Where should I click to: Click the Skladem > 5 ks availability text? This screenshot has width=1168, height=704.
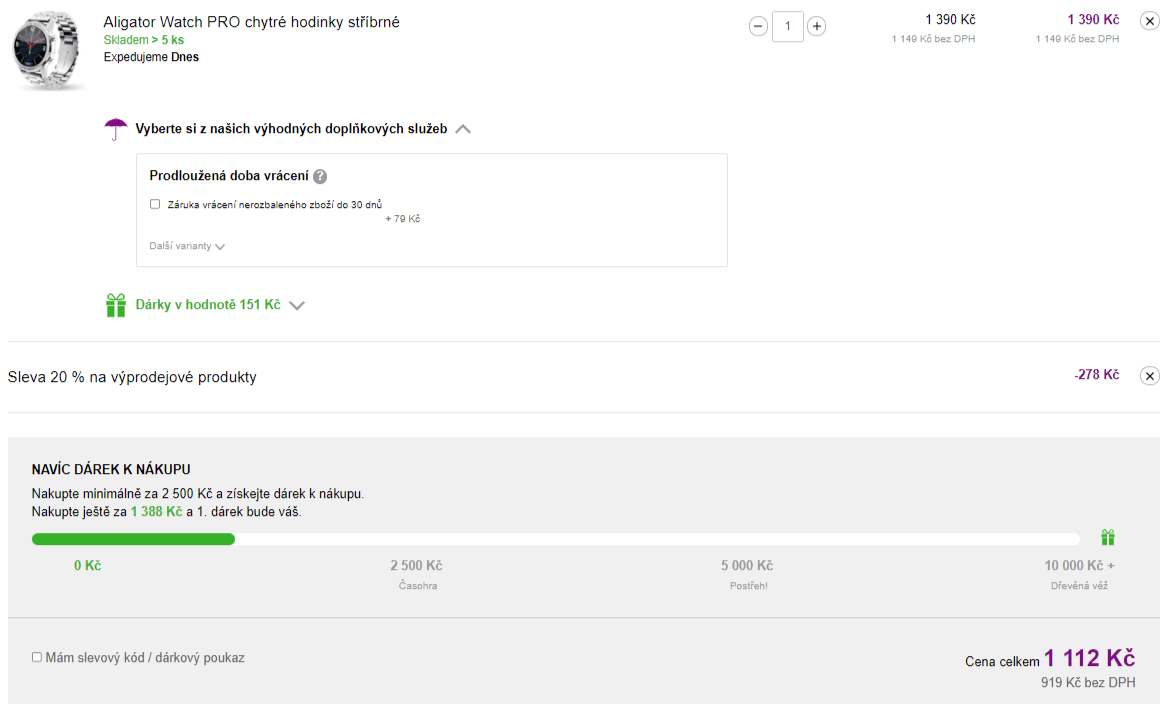pos(143,40)
